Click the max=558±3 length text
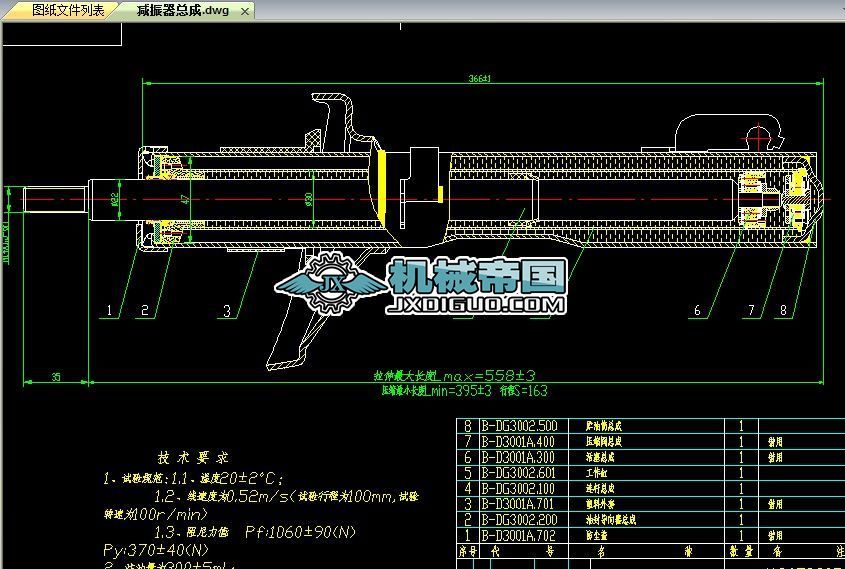The image size is (845, 569). coord(489,375)
